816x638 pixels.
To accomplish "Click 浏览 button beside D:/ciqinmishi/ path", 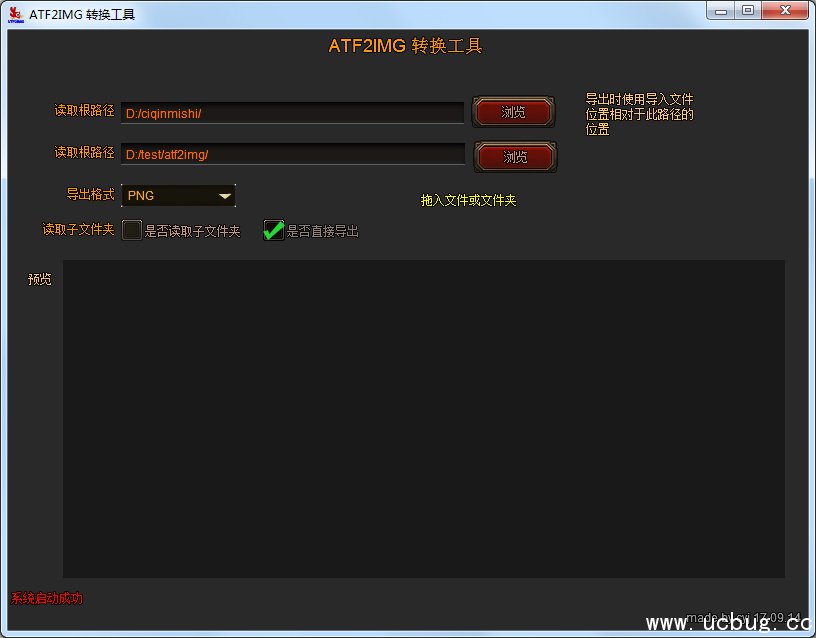I will tap(513, 112).
